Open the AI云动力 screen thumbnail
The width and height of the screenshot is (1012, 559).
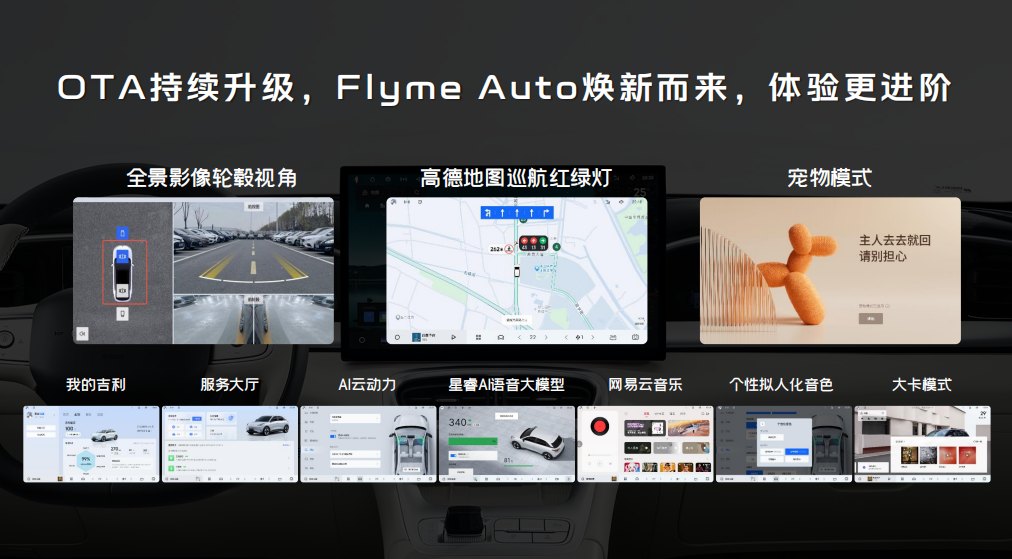tap(368, 444)
